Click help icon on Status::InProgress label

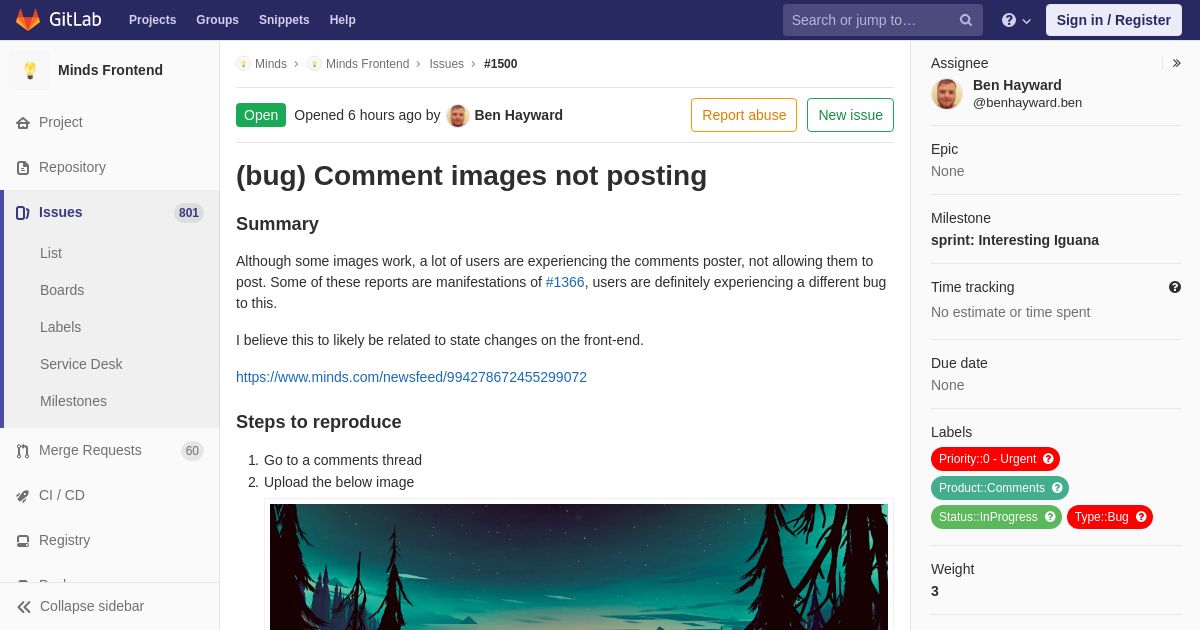coord(1050,517)
